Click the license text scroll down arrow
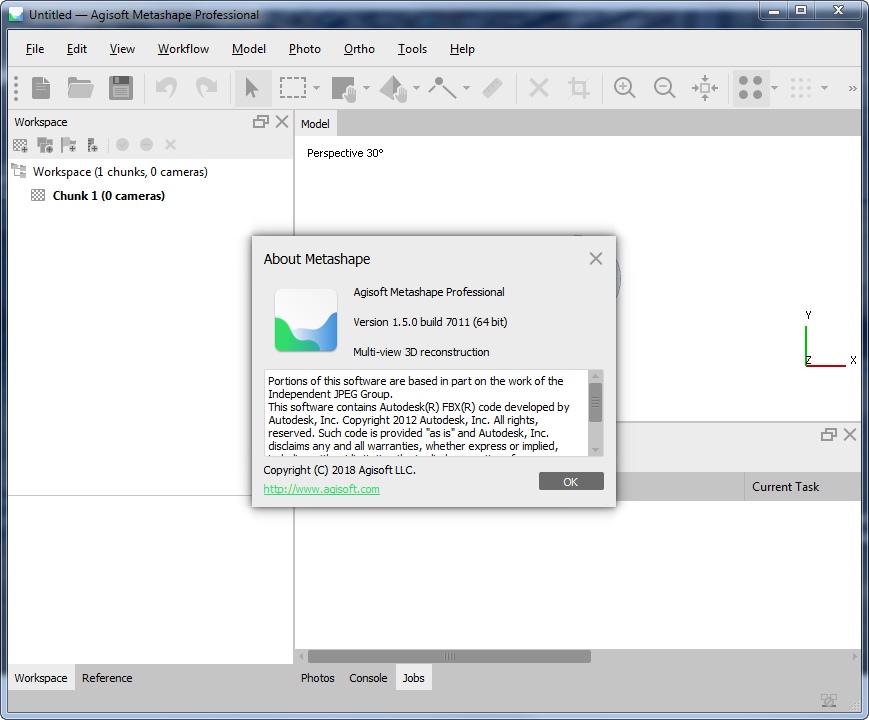The height and width of the screenshot is (720, 869). coord(595,450)
